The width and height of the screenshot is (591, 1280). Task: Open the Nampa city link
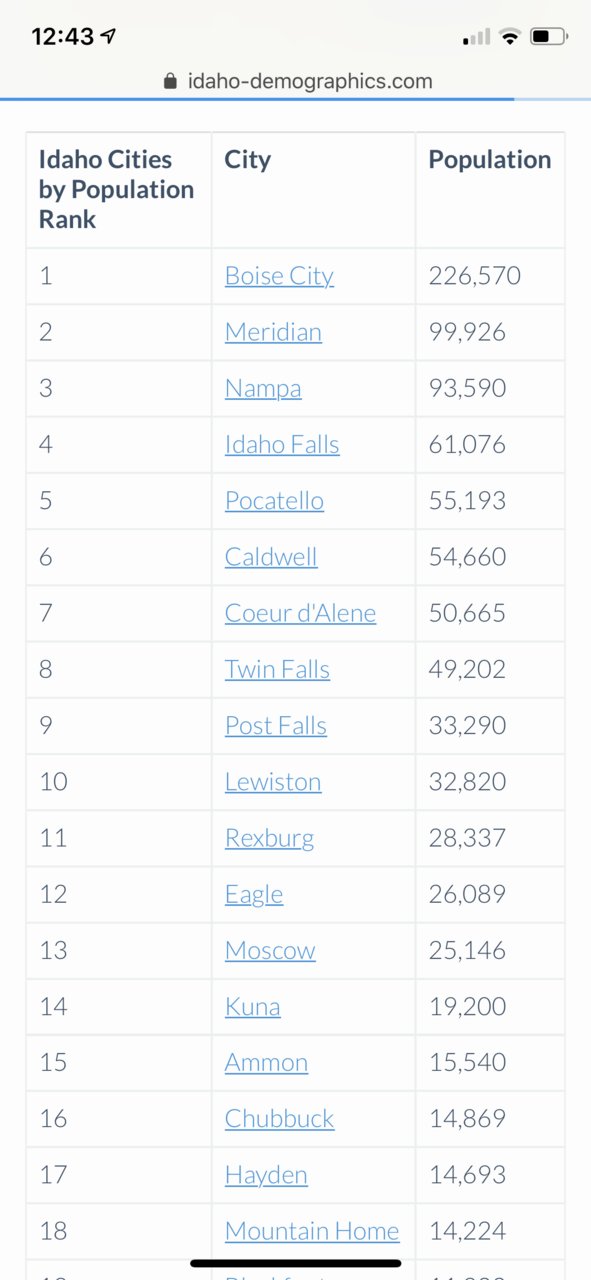[263, 388]
